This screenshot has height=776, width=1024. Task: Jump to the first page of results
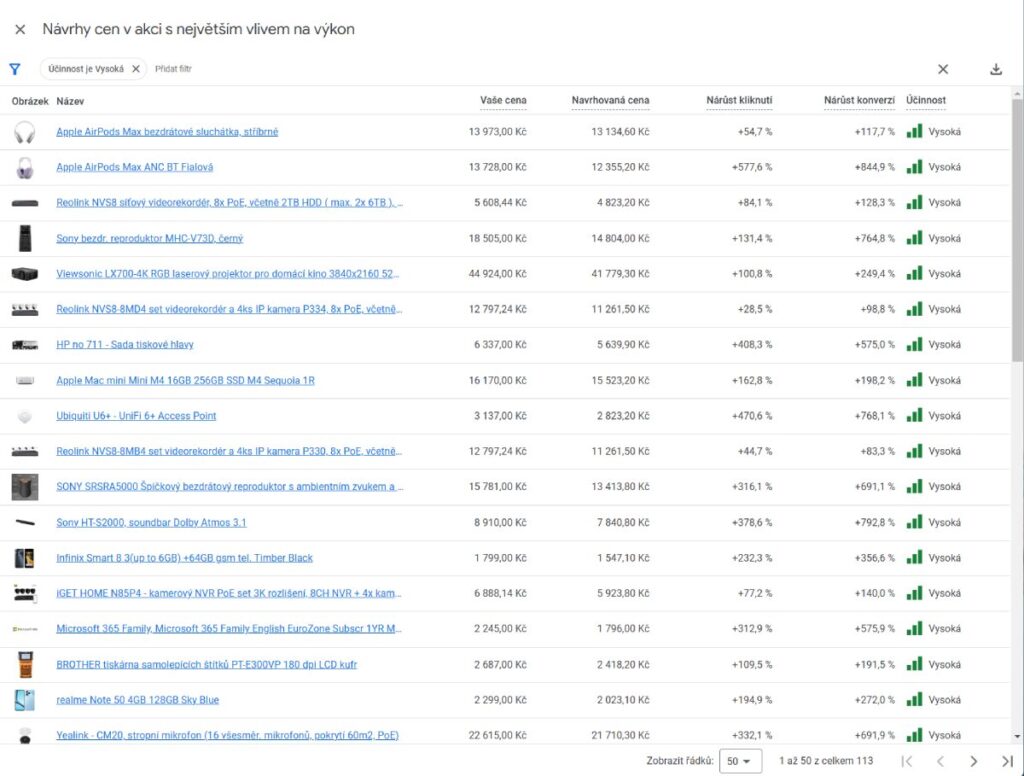point(906,761)
